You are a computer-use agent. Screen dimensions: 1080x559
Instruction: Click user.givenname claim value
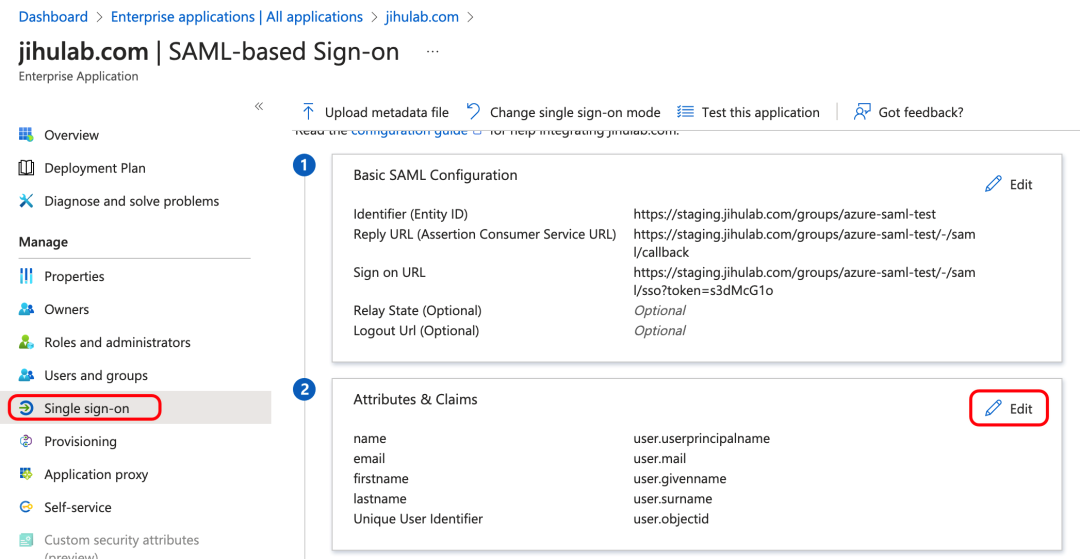[680, 478]
